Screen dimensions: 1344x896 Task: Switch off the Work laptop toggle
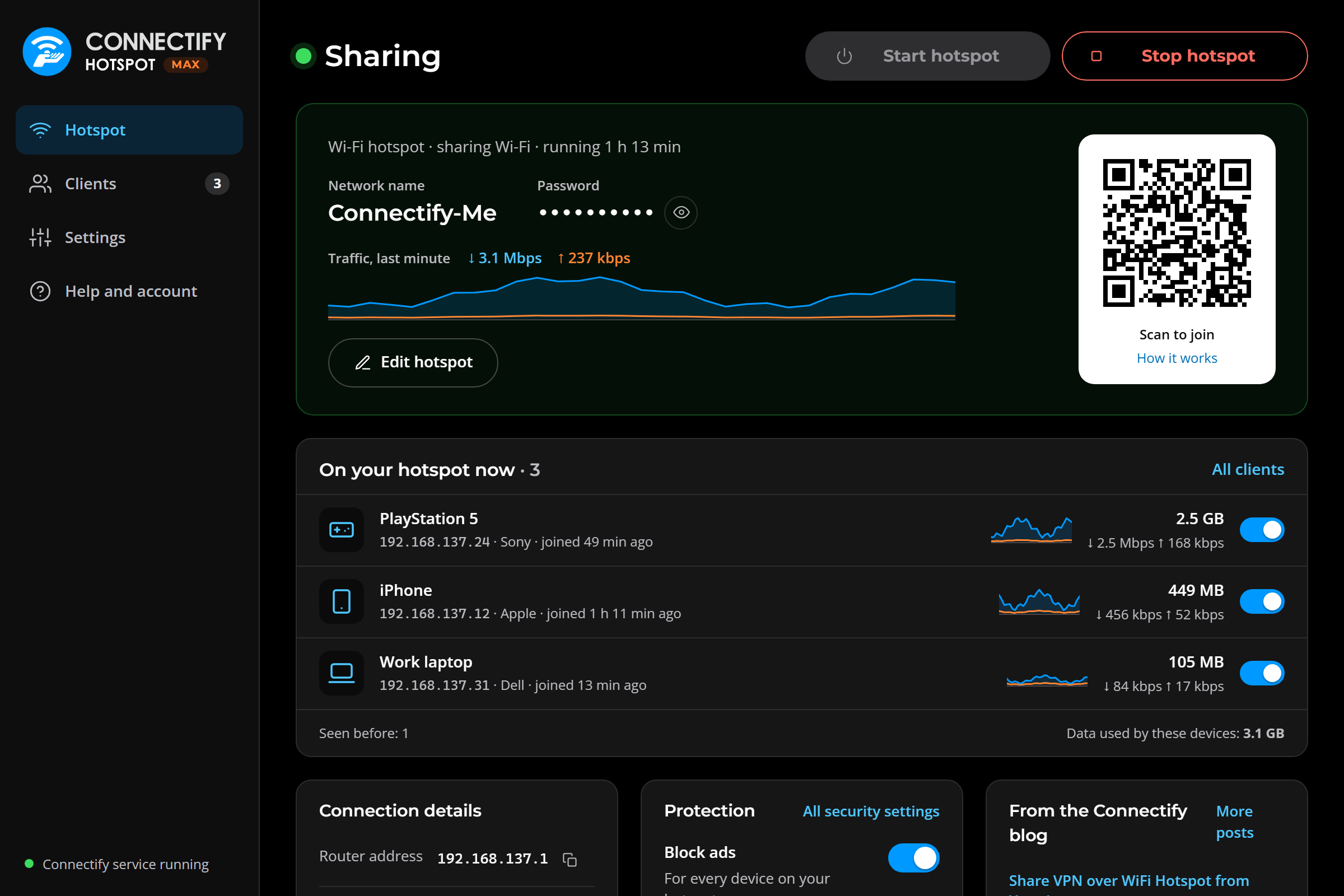pyautogui.click(x=1262, y=673)
